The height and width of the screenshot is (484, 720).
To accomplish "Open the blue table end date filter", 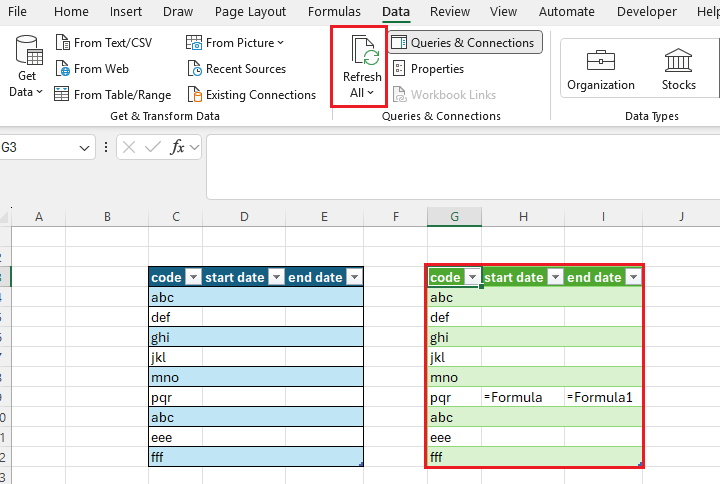I will click(x=354, y=277).
